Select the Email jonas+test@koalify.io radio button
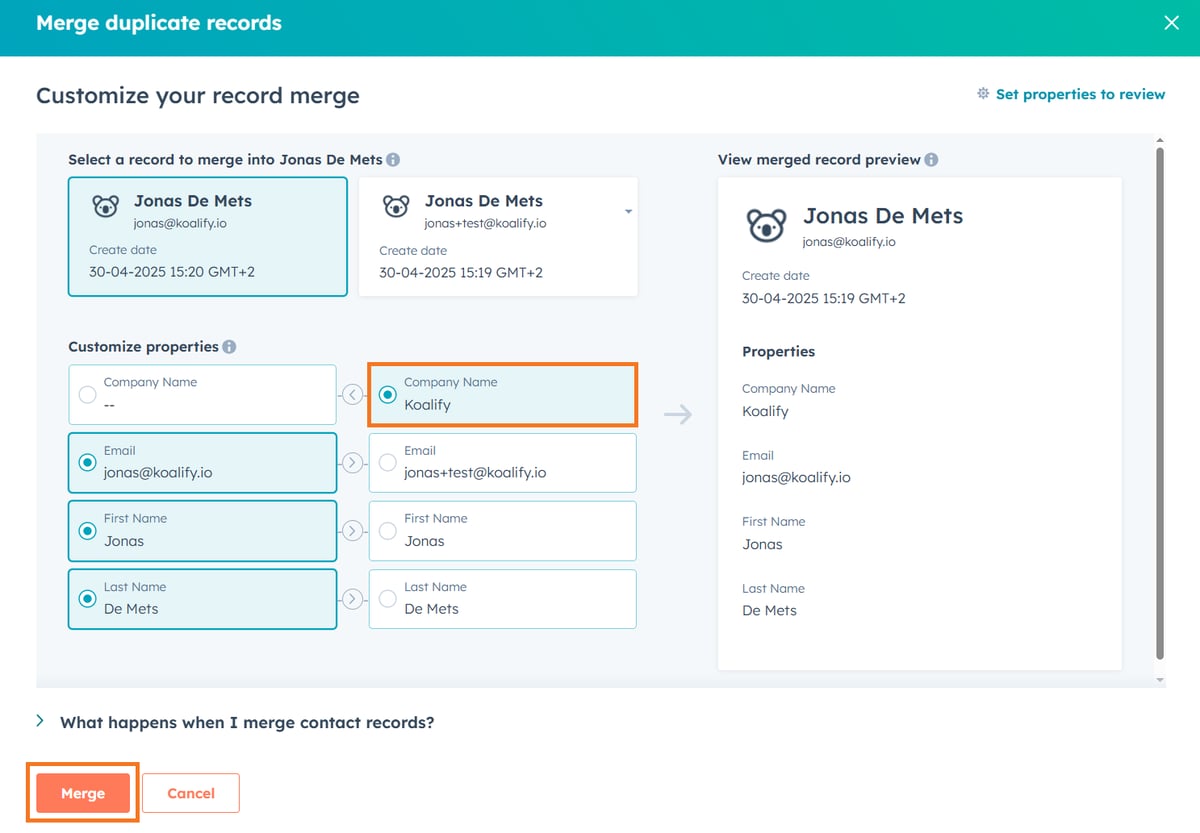The width and height of the screenshot is (1200, 833). pyautogui.click(x=386, y=463)
